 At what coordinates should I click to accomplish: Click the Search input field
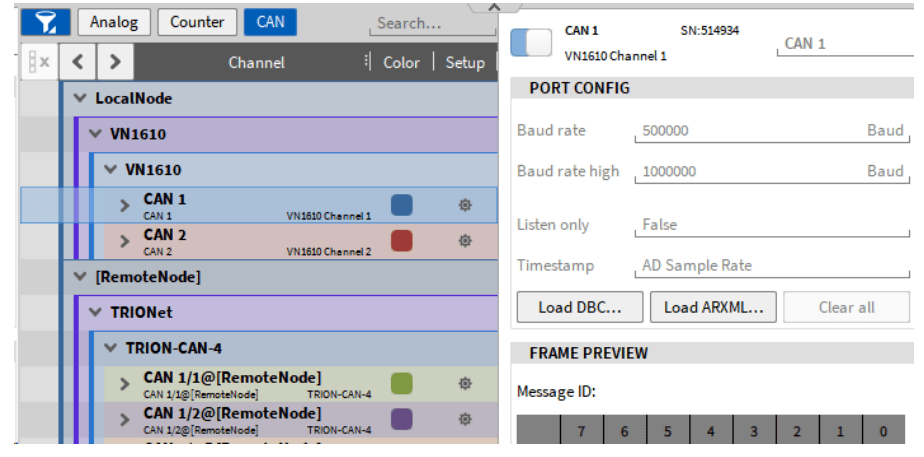430,23
